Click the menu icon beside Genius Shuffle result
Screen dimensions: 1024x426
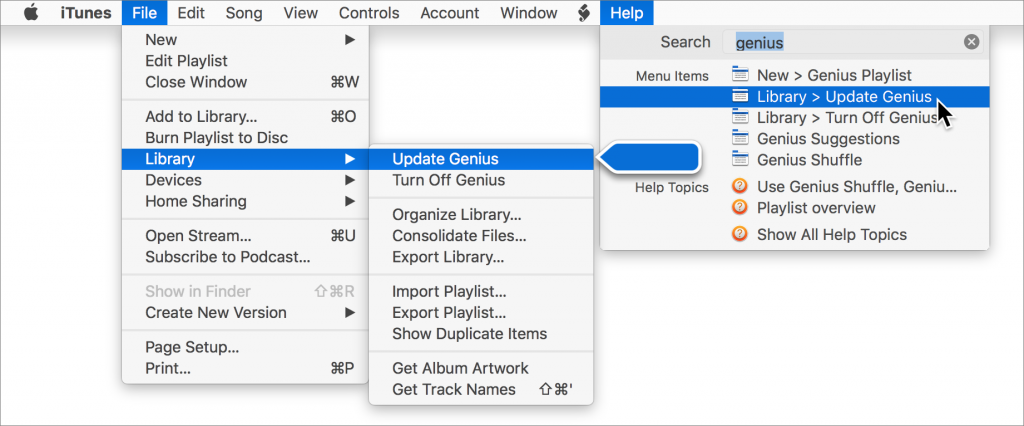pos(740,159)
